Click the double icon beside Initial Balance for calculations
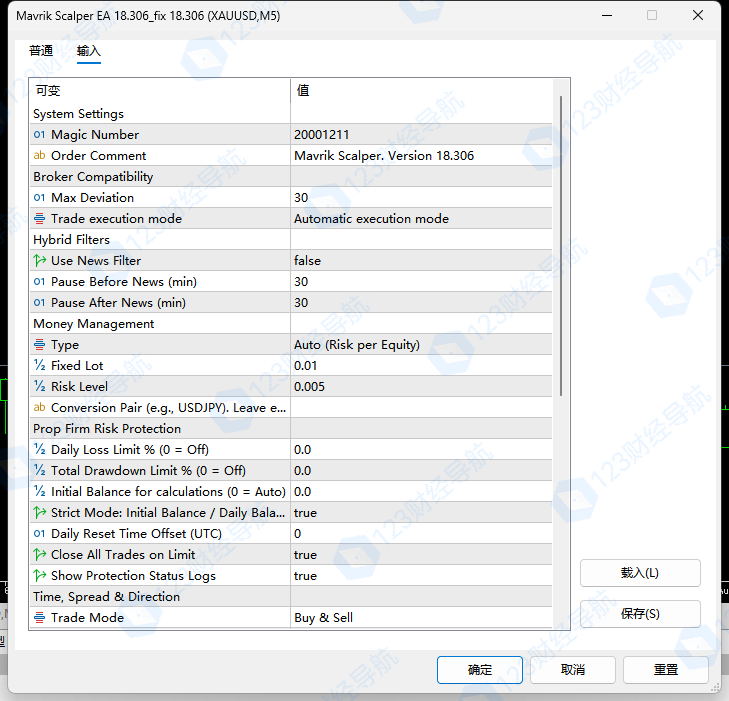The height and width of the screenshot is (701, 729). (40, 492)
